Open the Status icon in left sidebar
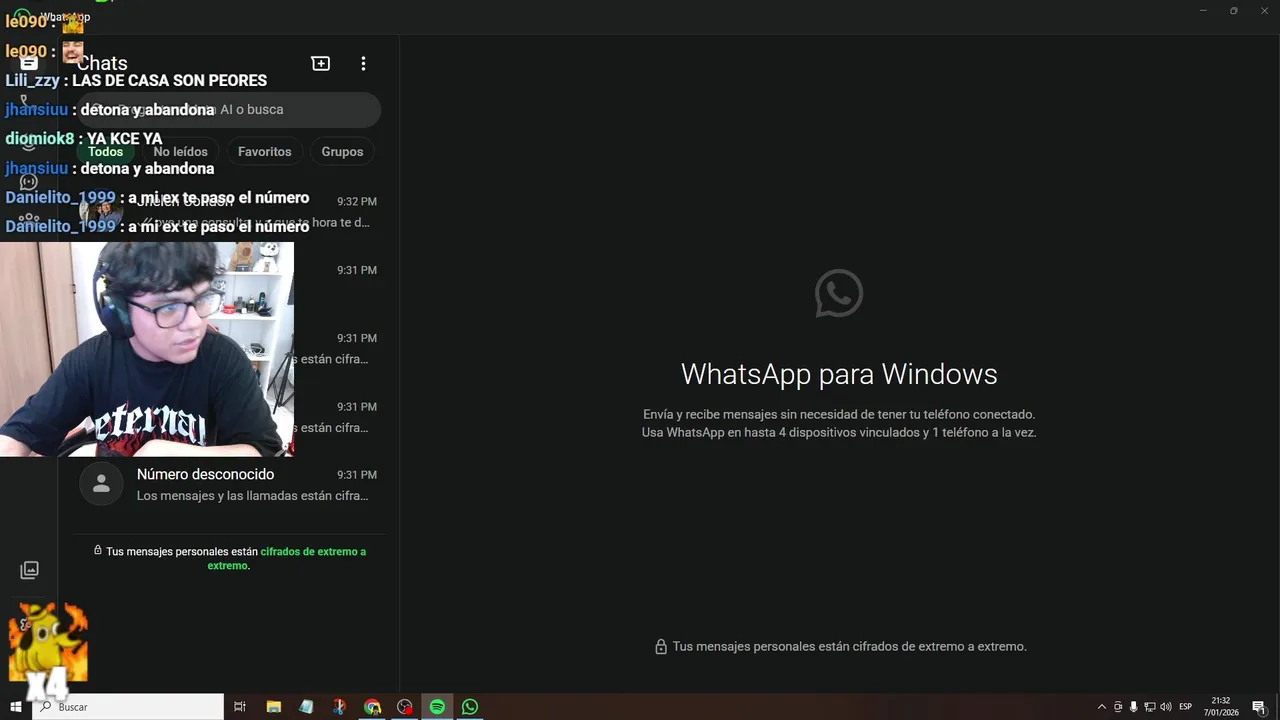Viewport: 1280px width, 720px height. pyautogui.click(x=29, y=141)
